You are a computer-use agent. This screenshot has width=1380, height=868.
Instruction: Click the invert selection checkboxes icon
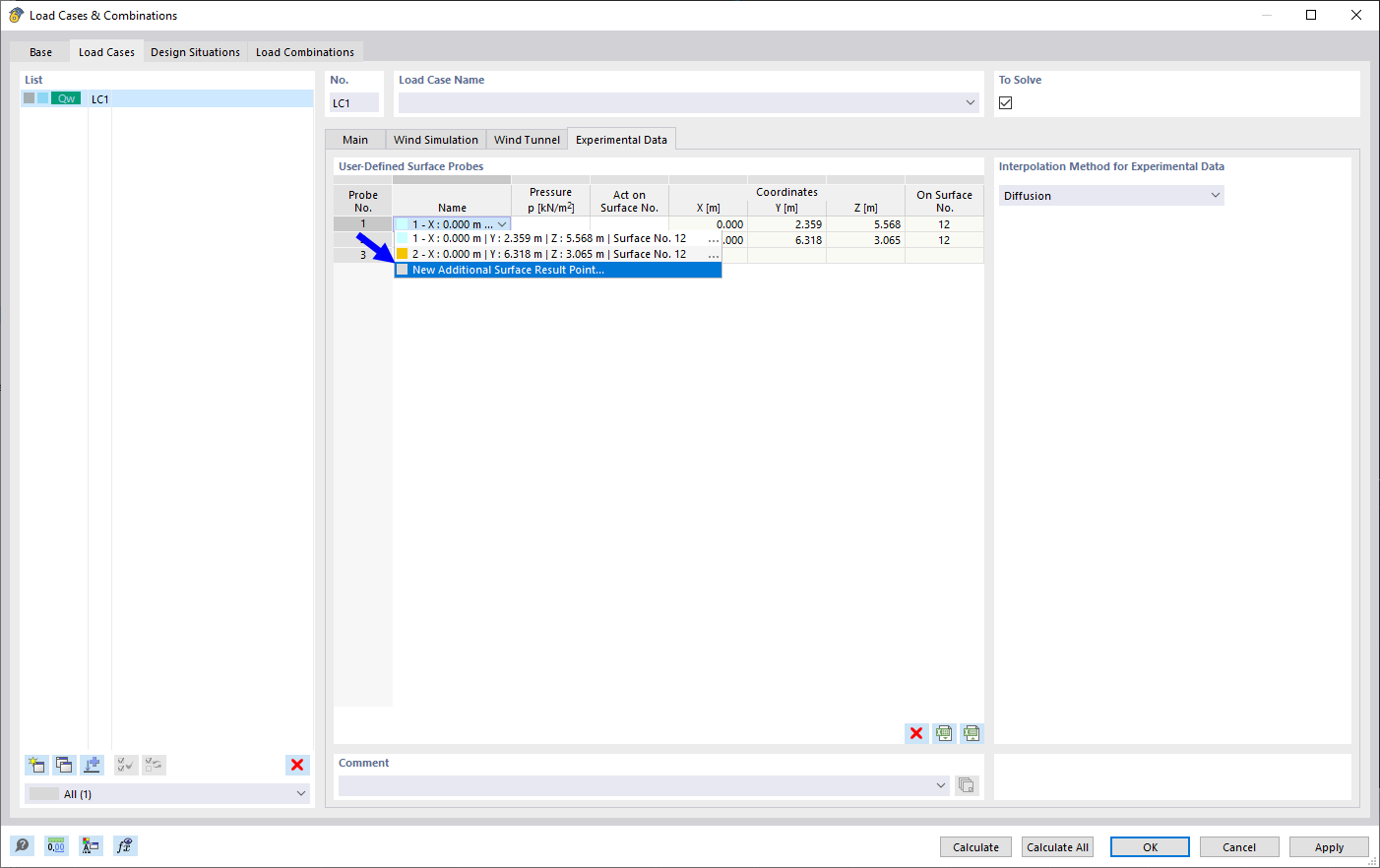click(x=154, y=765)
